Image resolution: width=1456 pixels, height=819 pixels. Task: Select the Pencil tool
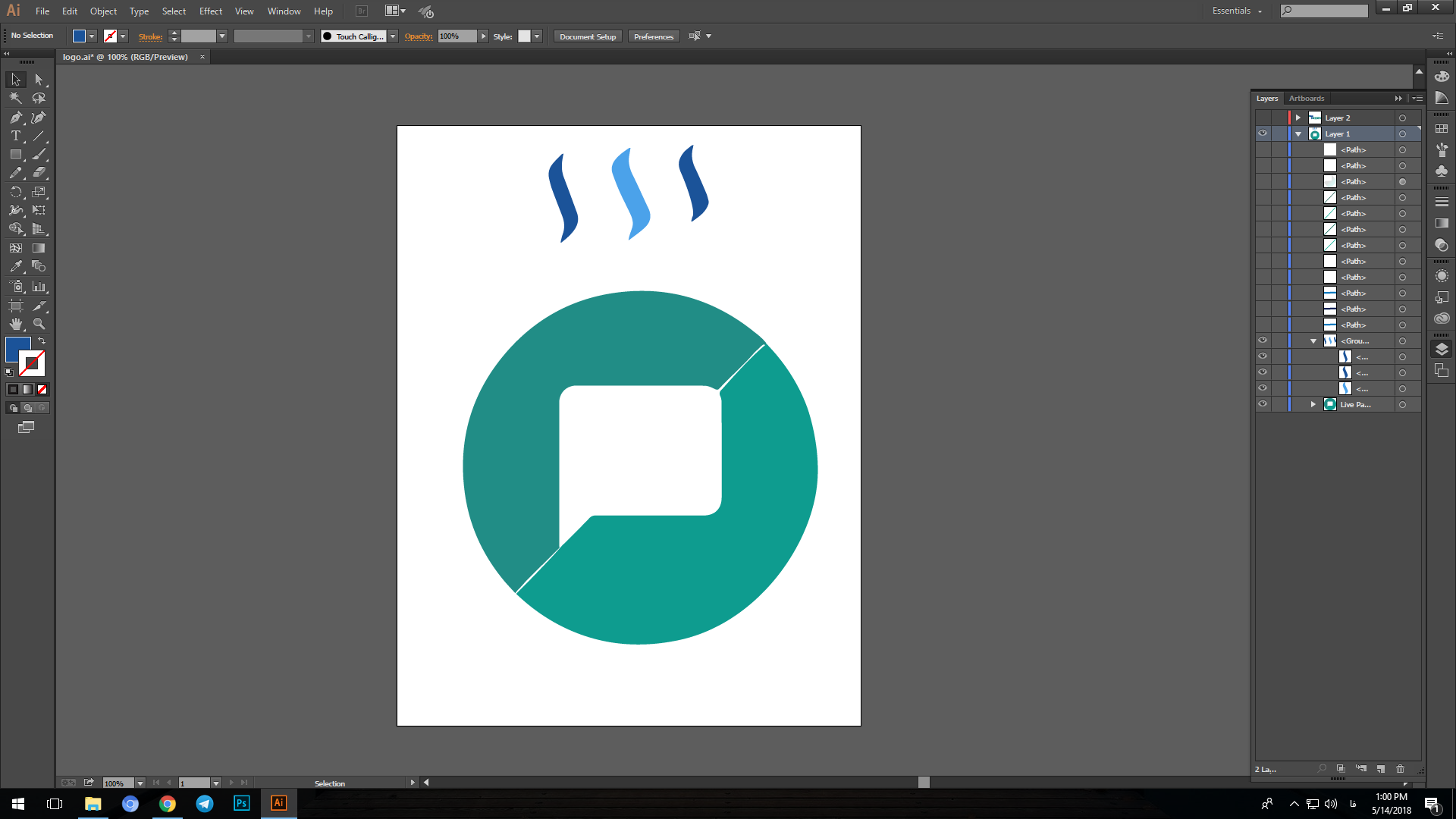coord(15,172)
